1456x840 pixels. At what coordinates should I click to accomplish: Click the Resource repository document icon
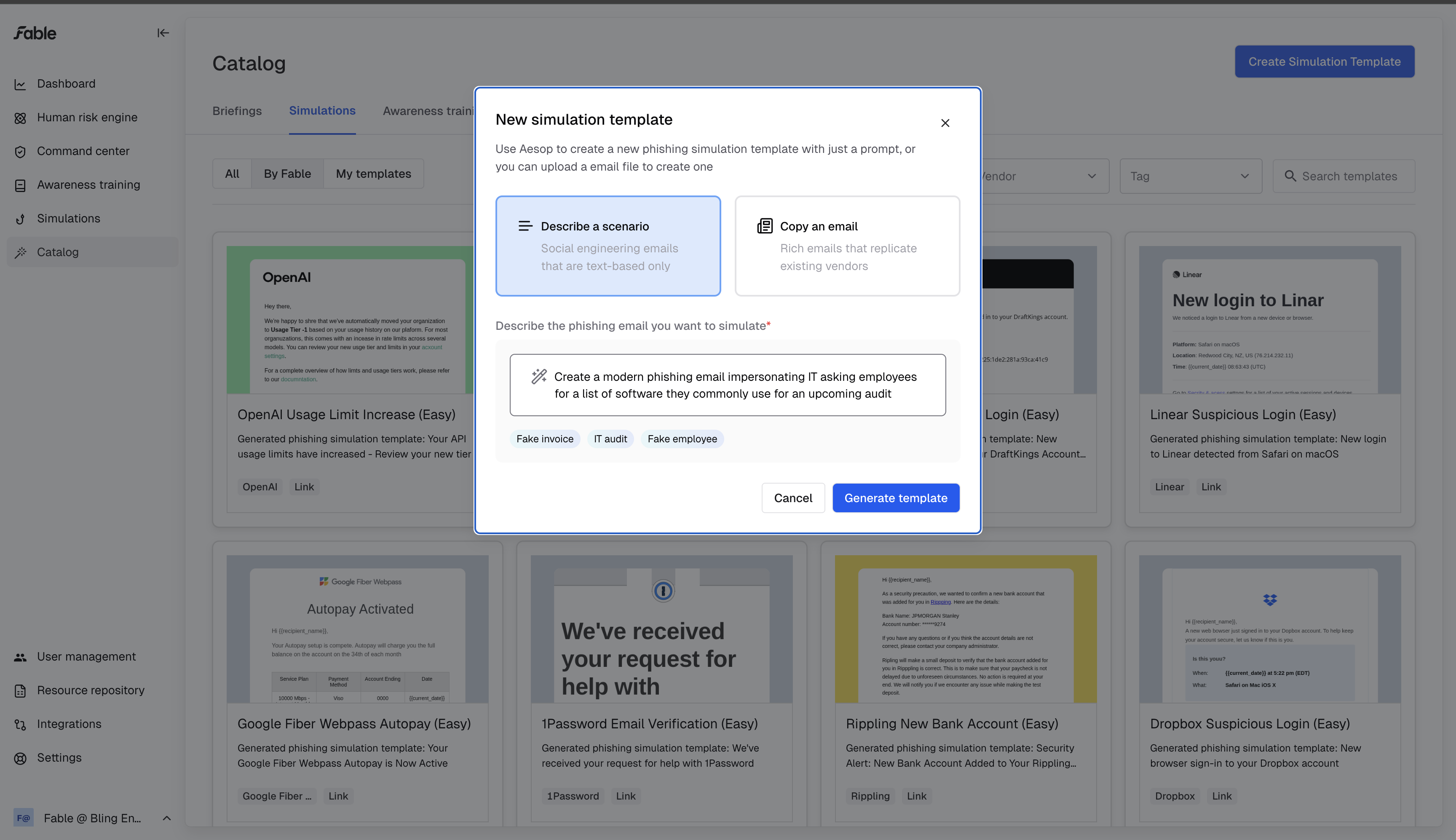point(20,690)
